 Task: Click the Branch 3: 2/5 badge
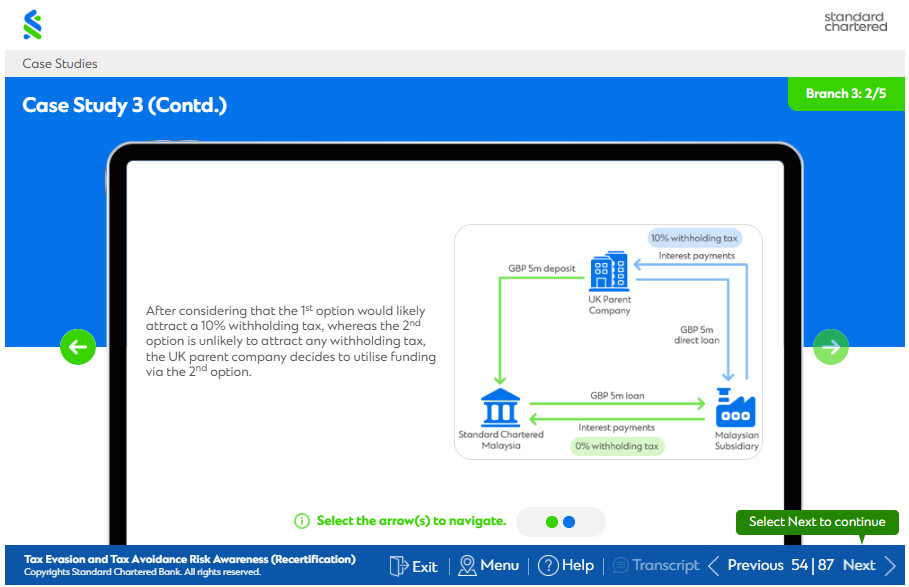pos(846,93)
